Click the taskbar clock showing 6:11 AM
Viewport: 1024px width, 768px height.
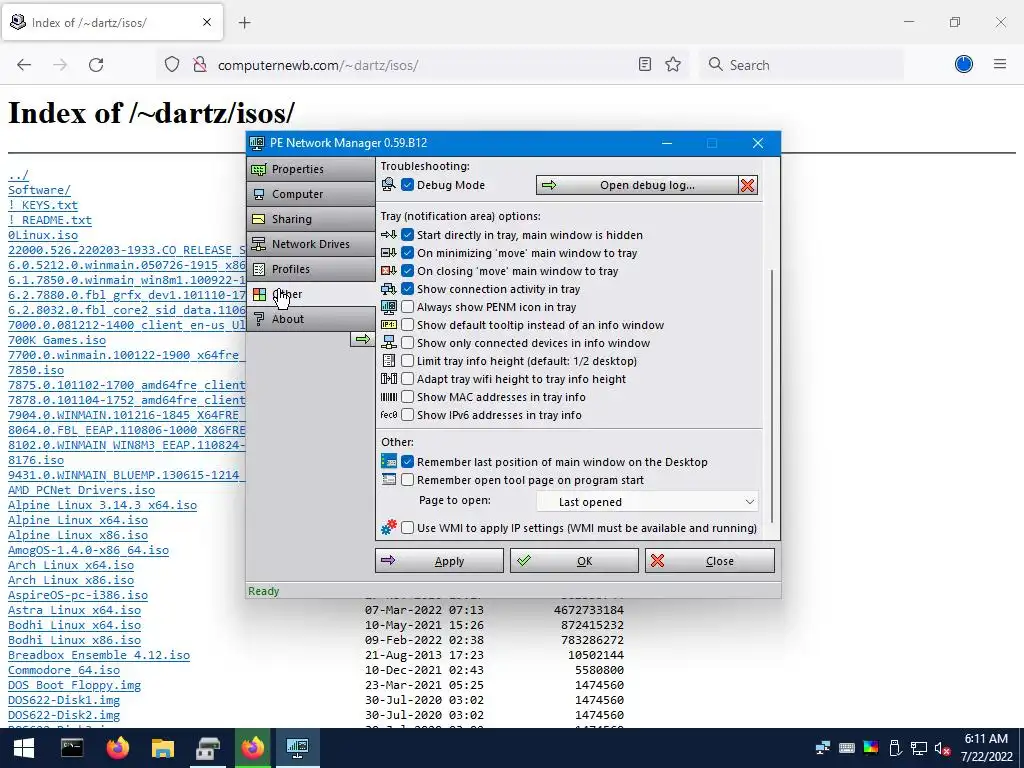tap(986, 748)
